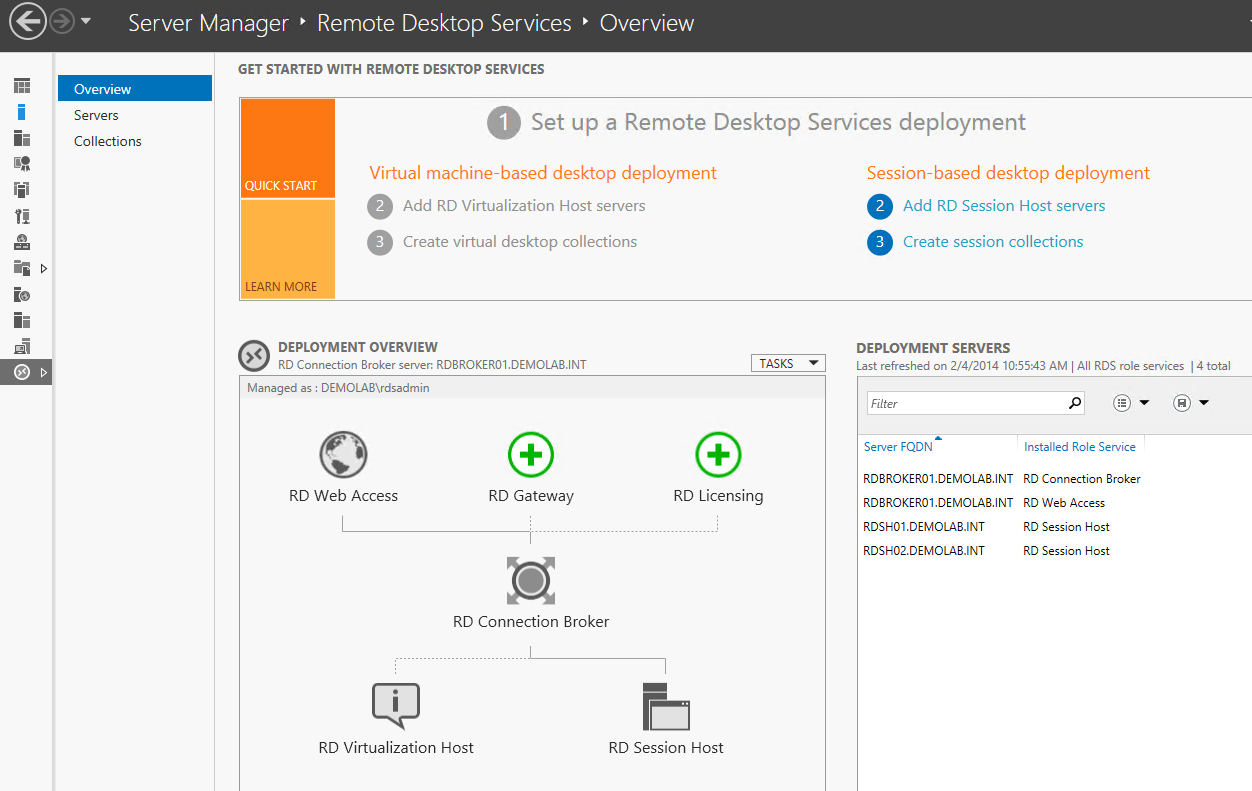Open the save query dropdown

coord(1191,403)
